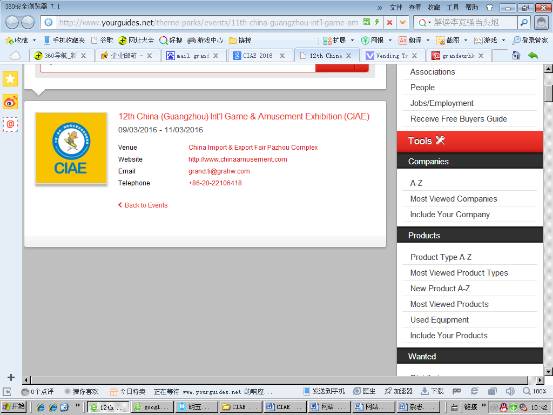553x415 pixels.
Task: Open Include Your Products link
Action: coord(449,335)
